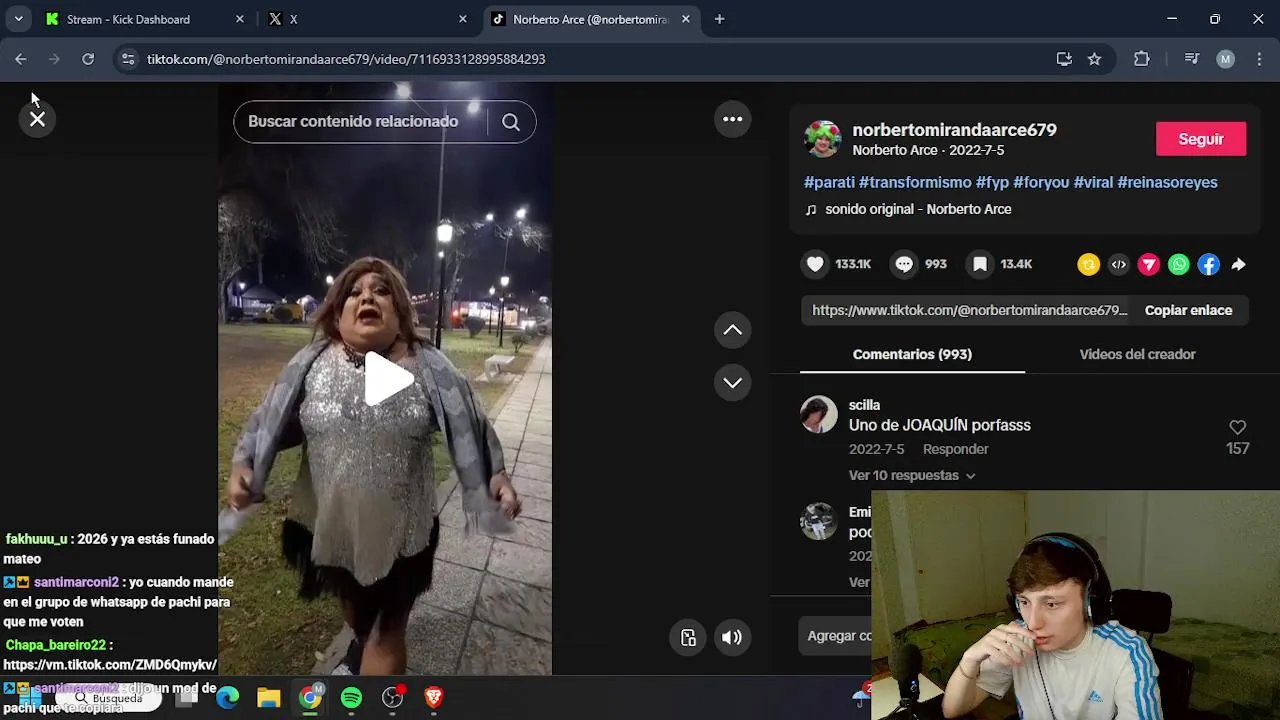Open scilla's avatar

pos(818,414)
